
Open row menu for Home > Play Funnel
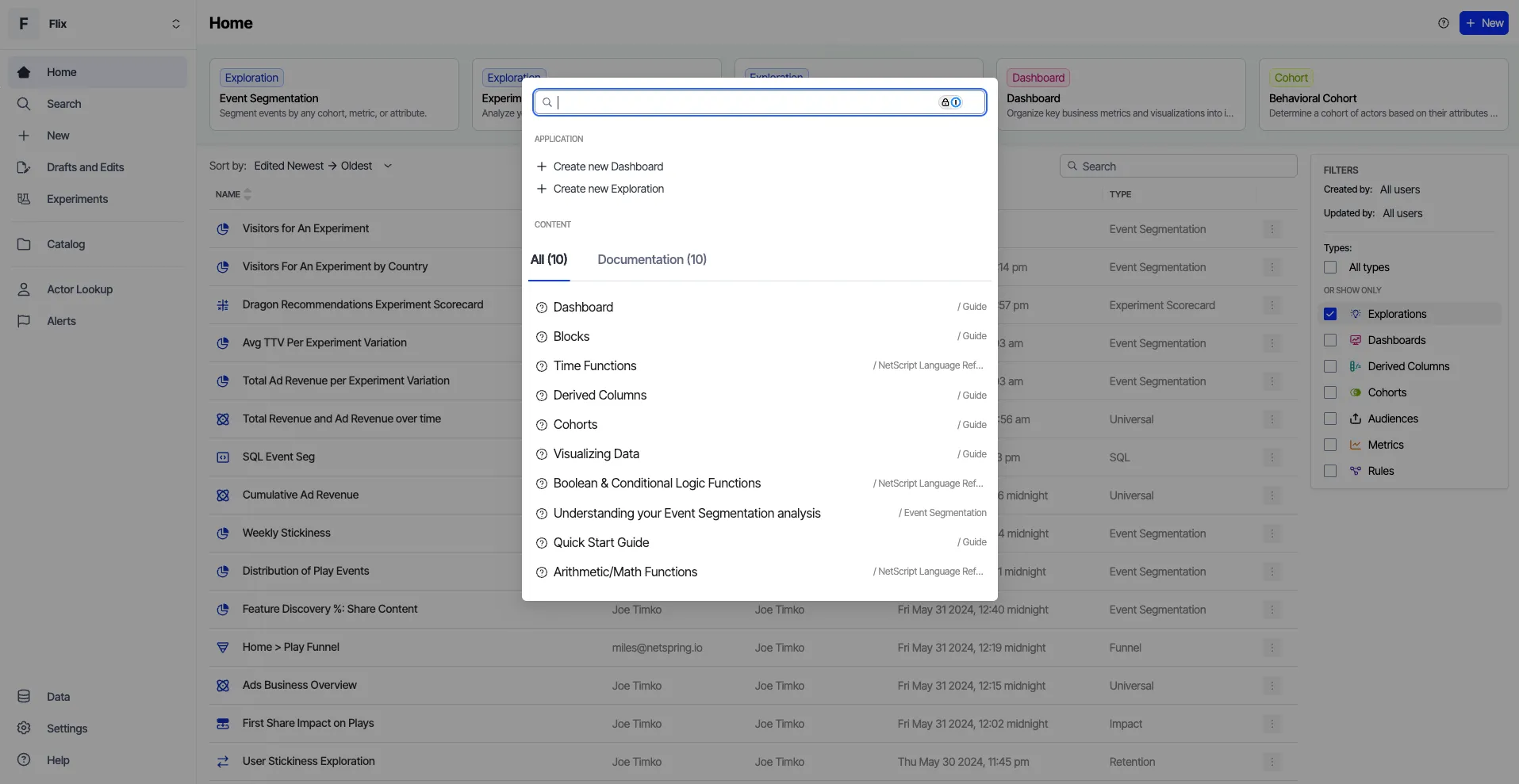click(x=1272, y=648)
